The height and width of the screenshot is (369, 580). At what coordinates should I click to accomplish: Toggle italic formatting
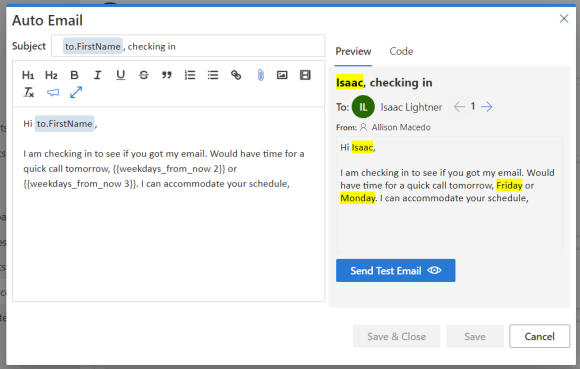(97, 75)
